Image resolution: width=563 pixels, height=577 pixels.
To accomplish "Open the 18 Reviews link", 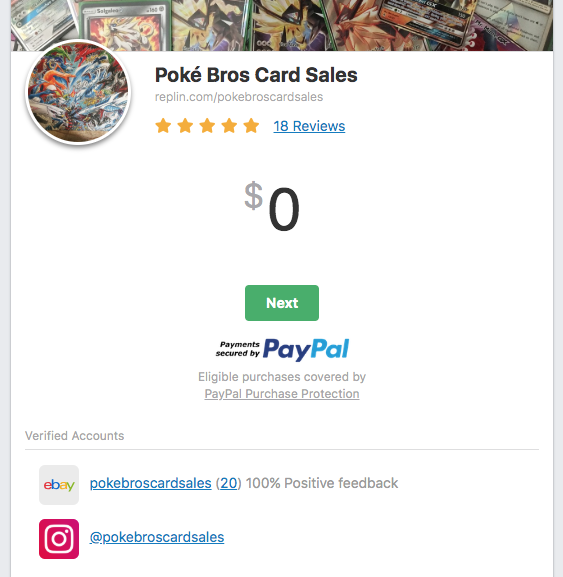I will pyautogui.click(x=309, y=126).
